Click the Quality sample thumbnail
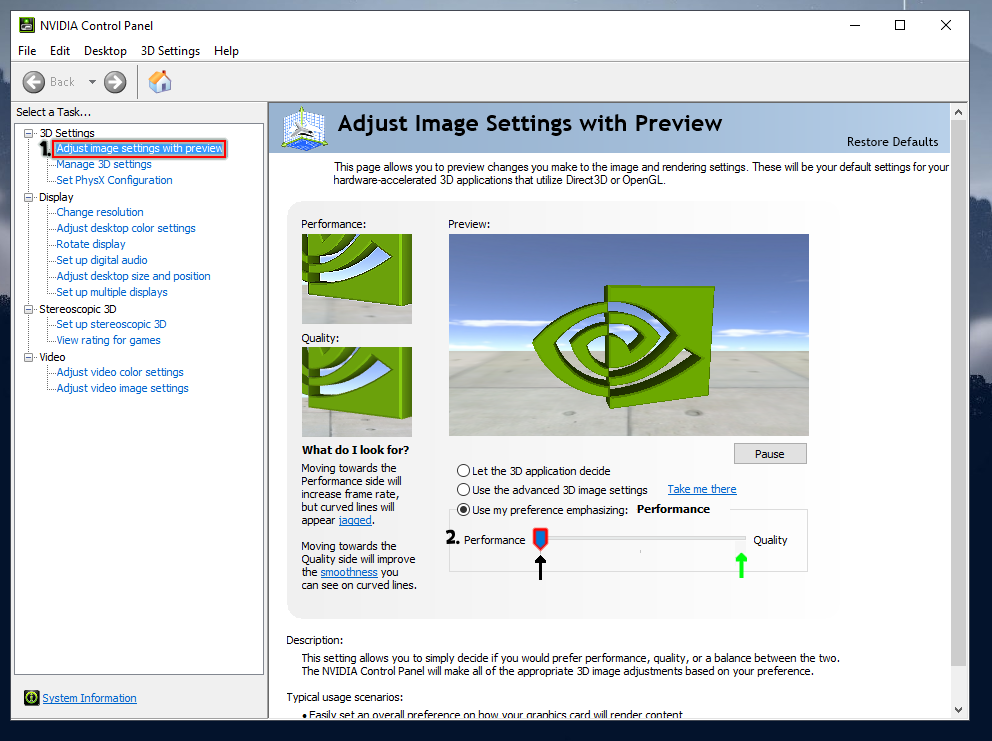The height and width of the screenshot is (741, 992). click(357, 392)
